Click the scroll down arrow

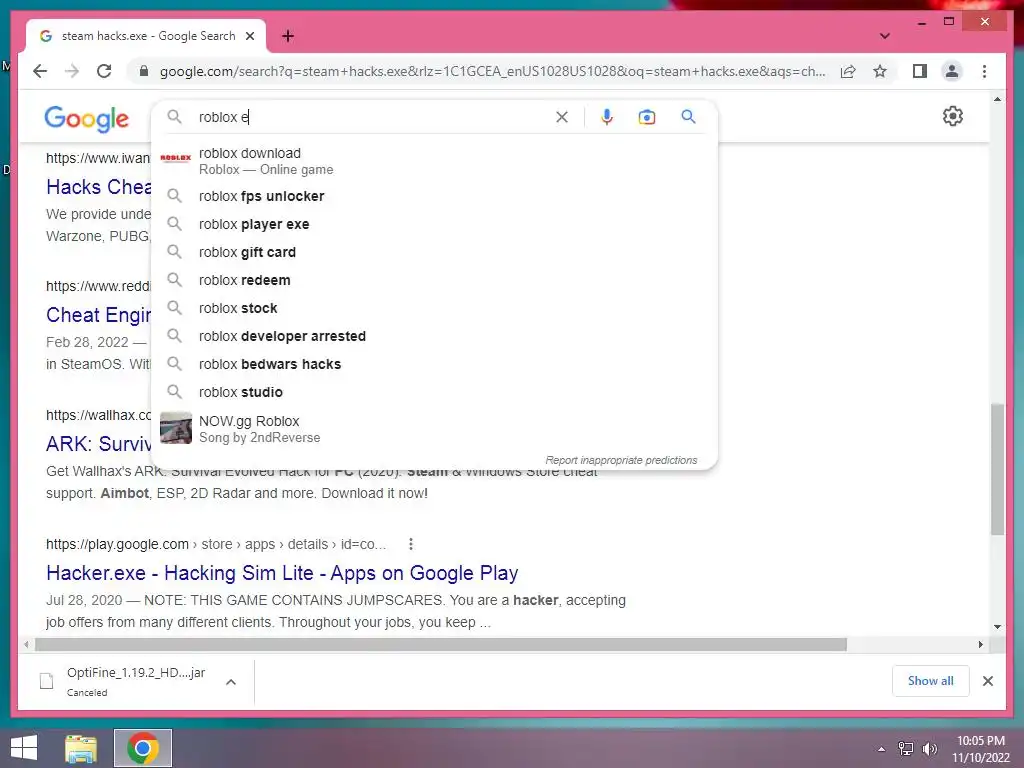click(x=997, y=627)
